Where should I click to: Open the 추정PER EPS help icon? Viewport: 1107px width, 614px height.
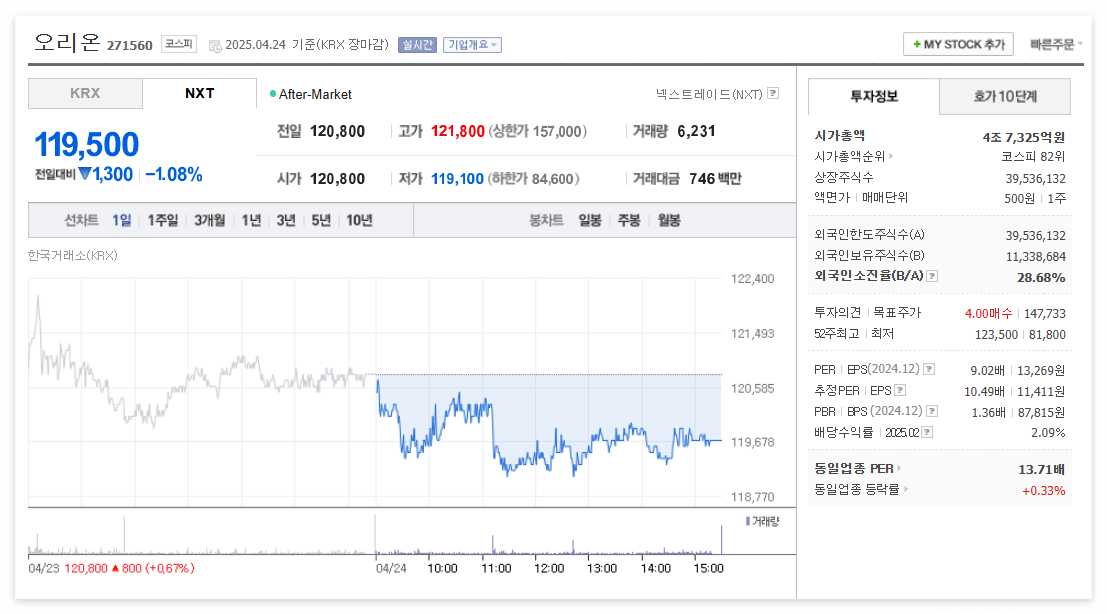click(900, 390)
